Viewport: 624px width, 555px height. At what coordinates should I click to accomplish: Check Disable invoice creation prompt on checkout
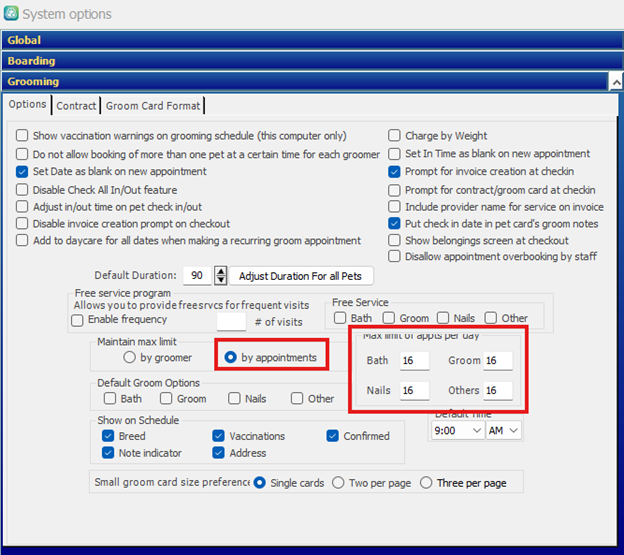pos(22,224)
